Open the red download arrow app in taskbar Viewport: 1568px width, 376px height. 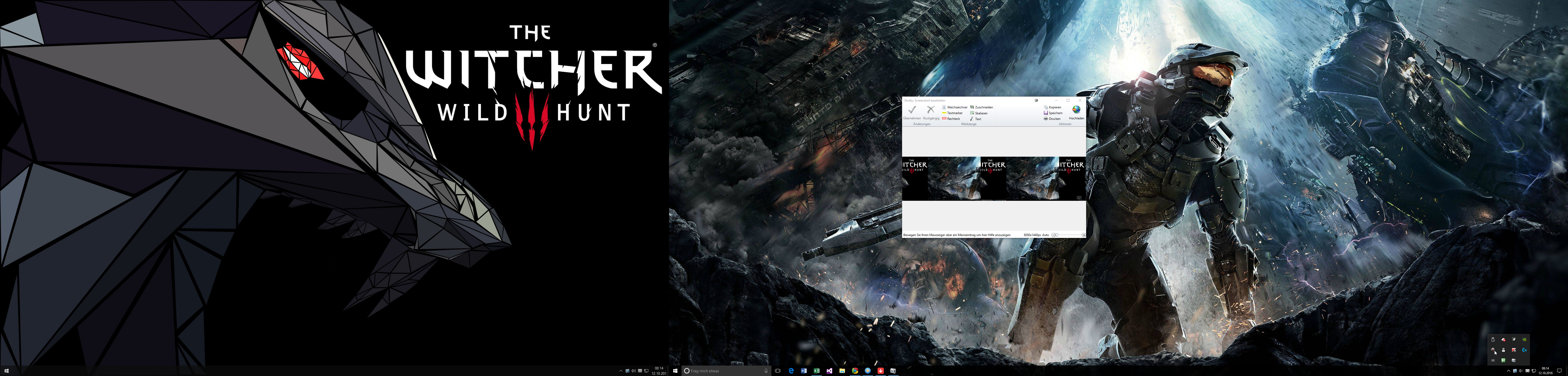881,371
